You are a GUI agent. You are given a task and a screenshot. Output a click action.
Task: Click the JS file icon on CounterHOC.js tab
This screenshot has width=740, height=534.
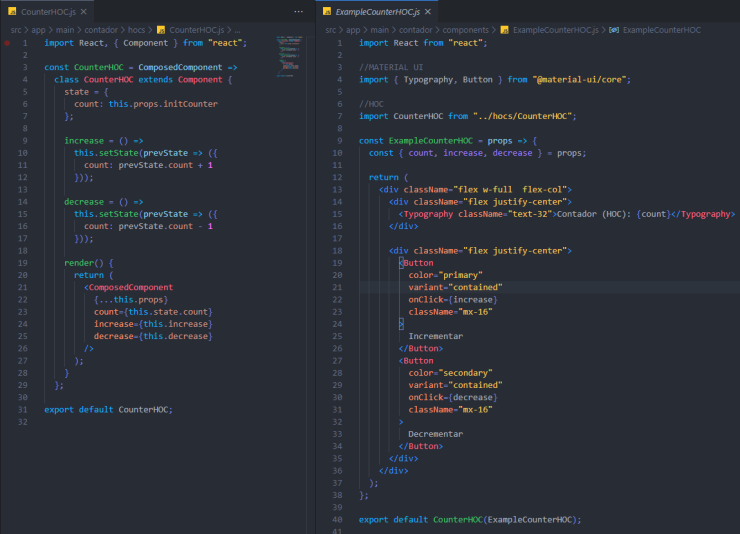click(12, 11)
